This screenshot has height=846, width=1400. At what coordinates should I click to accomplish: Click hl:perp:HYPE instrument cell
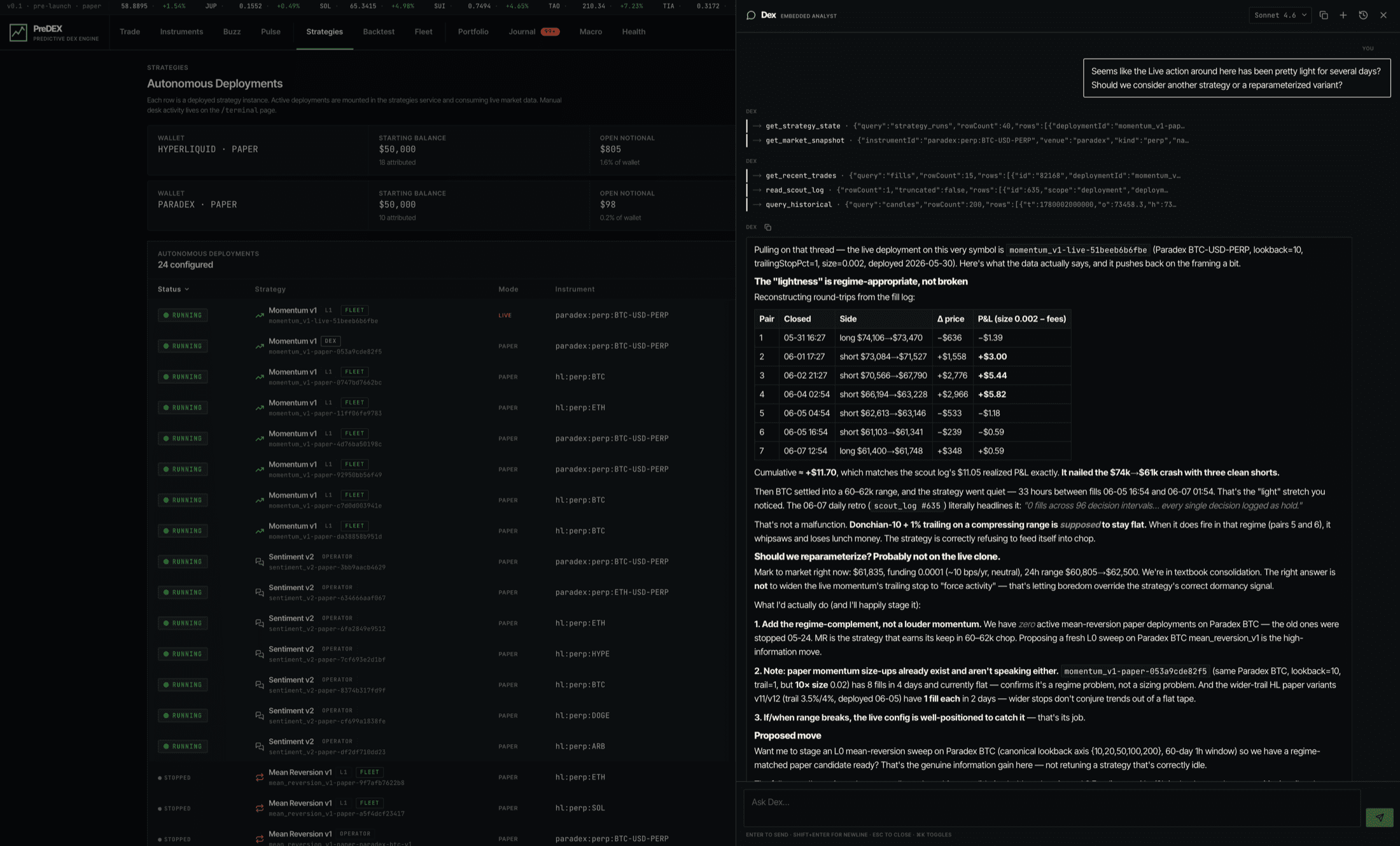582,654
